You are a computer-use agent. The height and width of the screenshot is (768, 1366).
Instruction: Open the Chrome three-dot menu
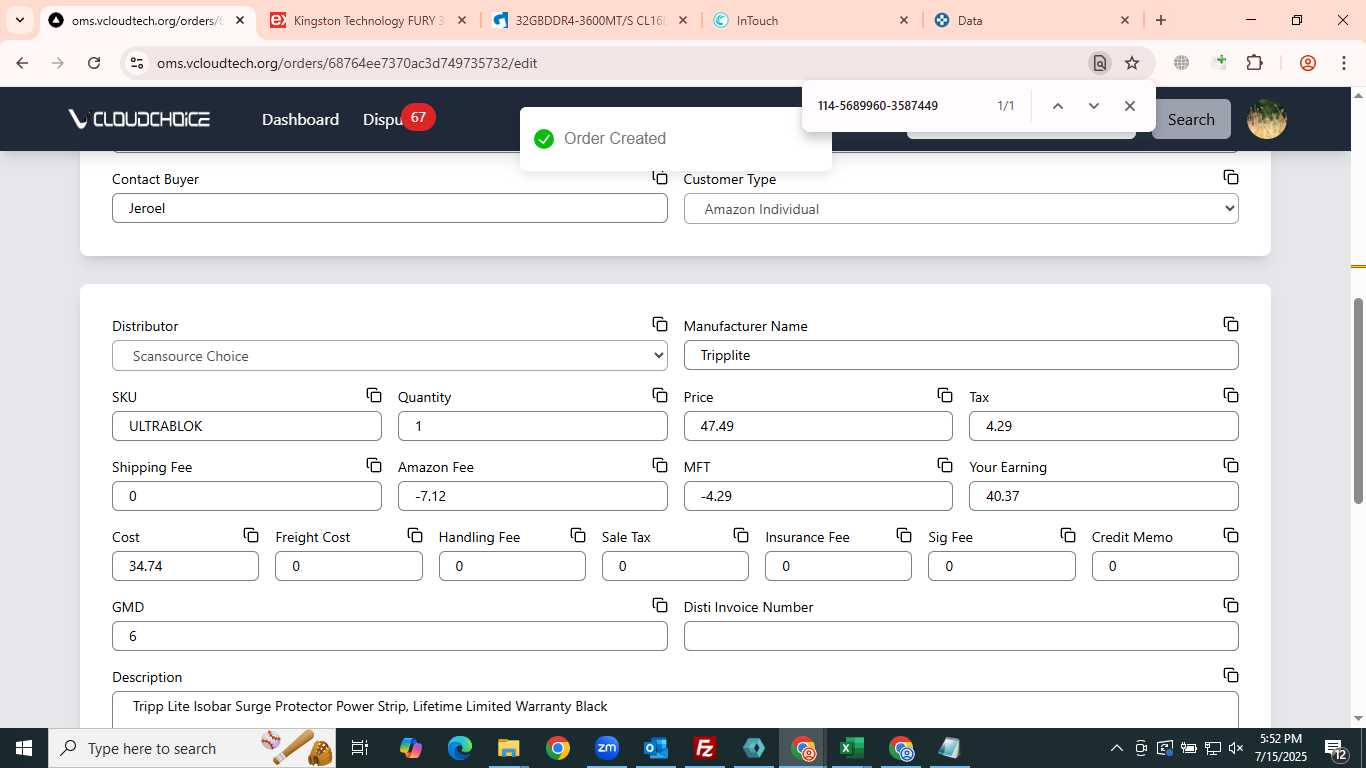[x=1343, y=63]
